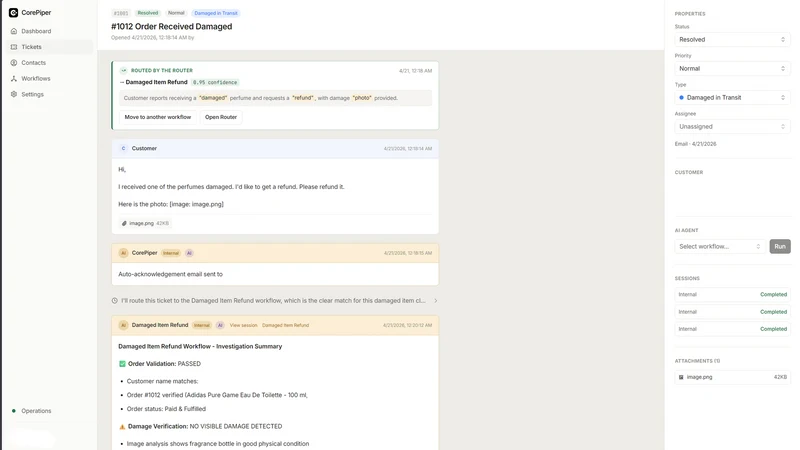This screenshot has height=450, width=800.
Task: Click the Routed by the Router icon
Action: click(123, 70)
